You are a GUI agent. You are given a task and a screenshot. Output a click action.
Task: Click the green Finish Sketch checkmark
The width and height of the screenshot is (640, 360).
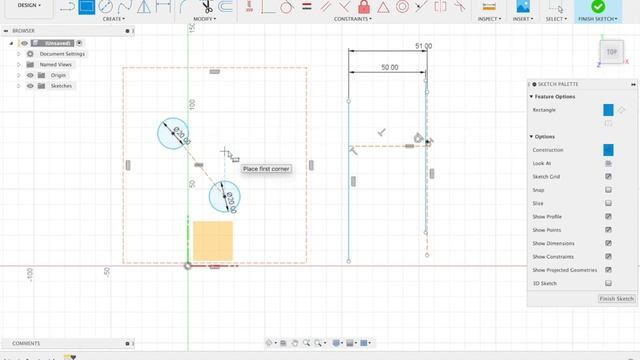pyautogui.click(x=598, y=7)
